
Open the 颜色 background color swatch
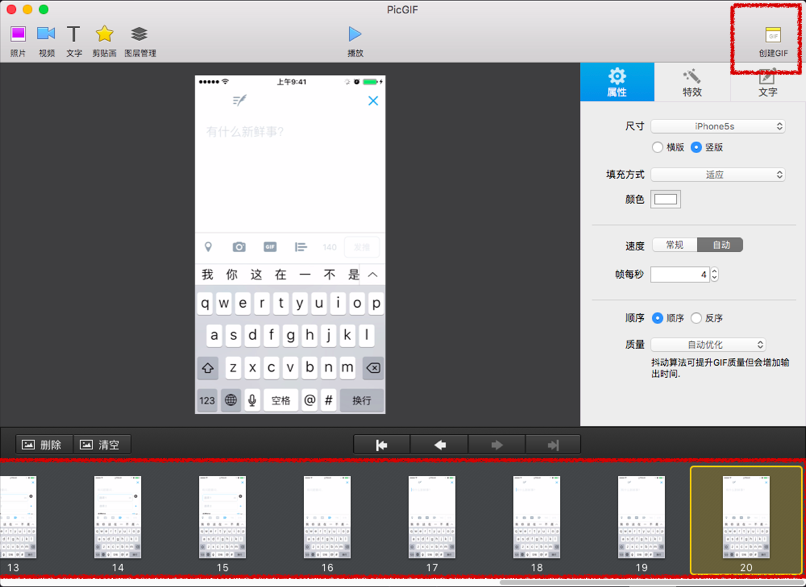pyautogui.click(x=666, y=199)
